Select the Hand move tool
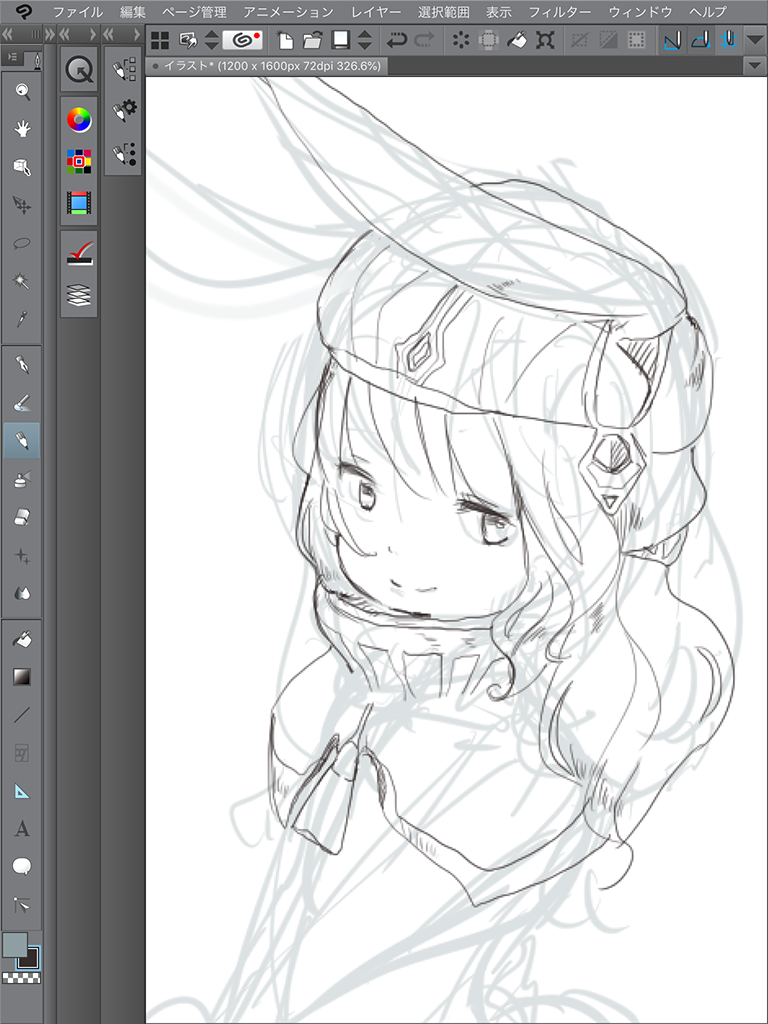The width and height of the screenshot is (768, 1024). 22,129
